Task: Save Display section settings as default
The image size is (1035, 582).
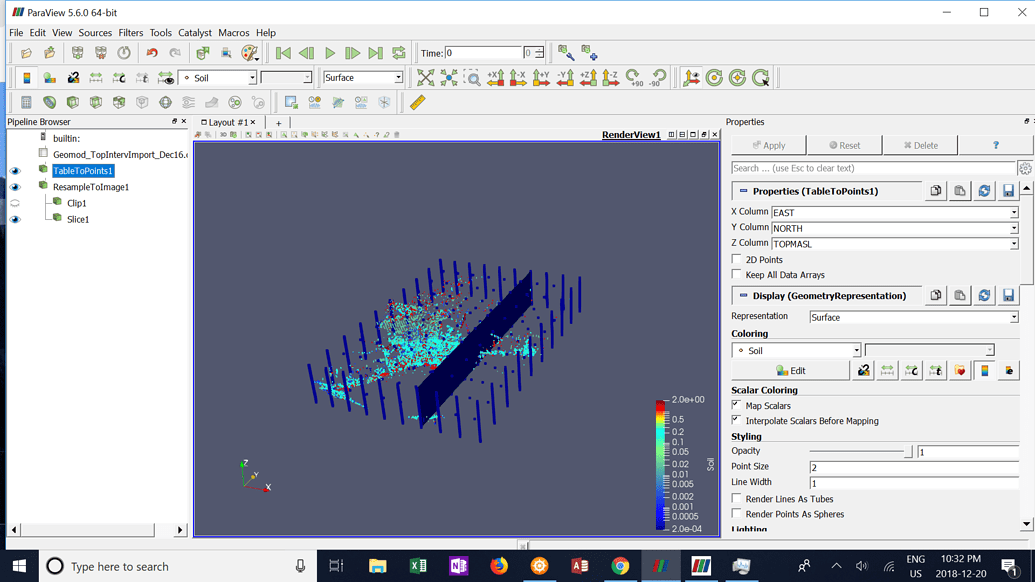Action: click(x=1009, y=296)
